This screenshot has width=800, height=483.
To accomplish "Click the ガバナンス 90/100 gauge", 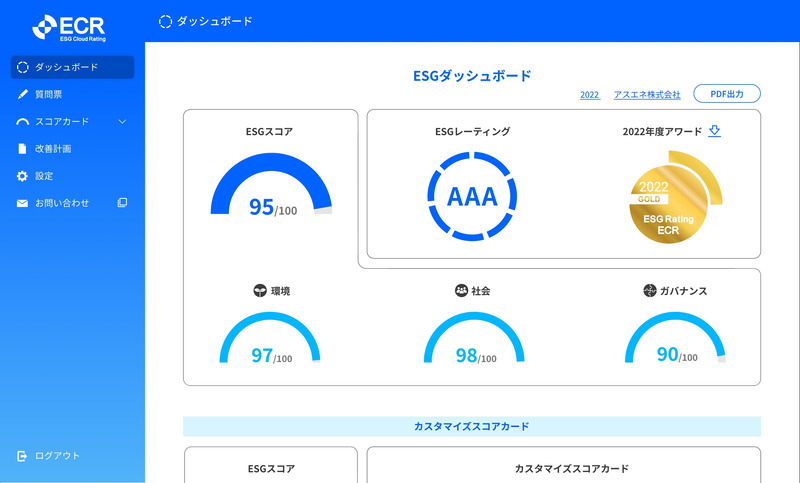I will (675, 338).
